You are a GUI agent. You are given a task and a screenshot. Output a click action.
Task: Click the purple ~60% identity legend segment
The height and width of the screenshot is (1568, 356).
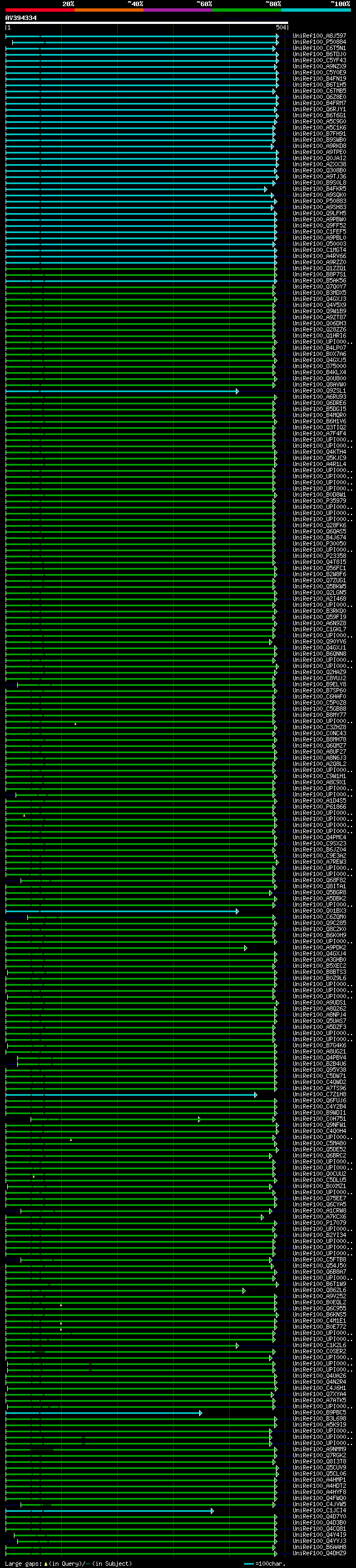[179, 10]
